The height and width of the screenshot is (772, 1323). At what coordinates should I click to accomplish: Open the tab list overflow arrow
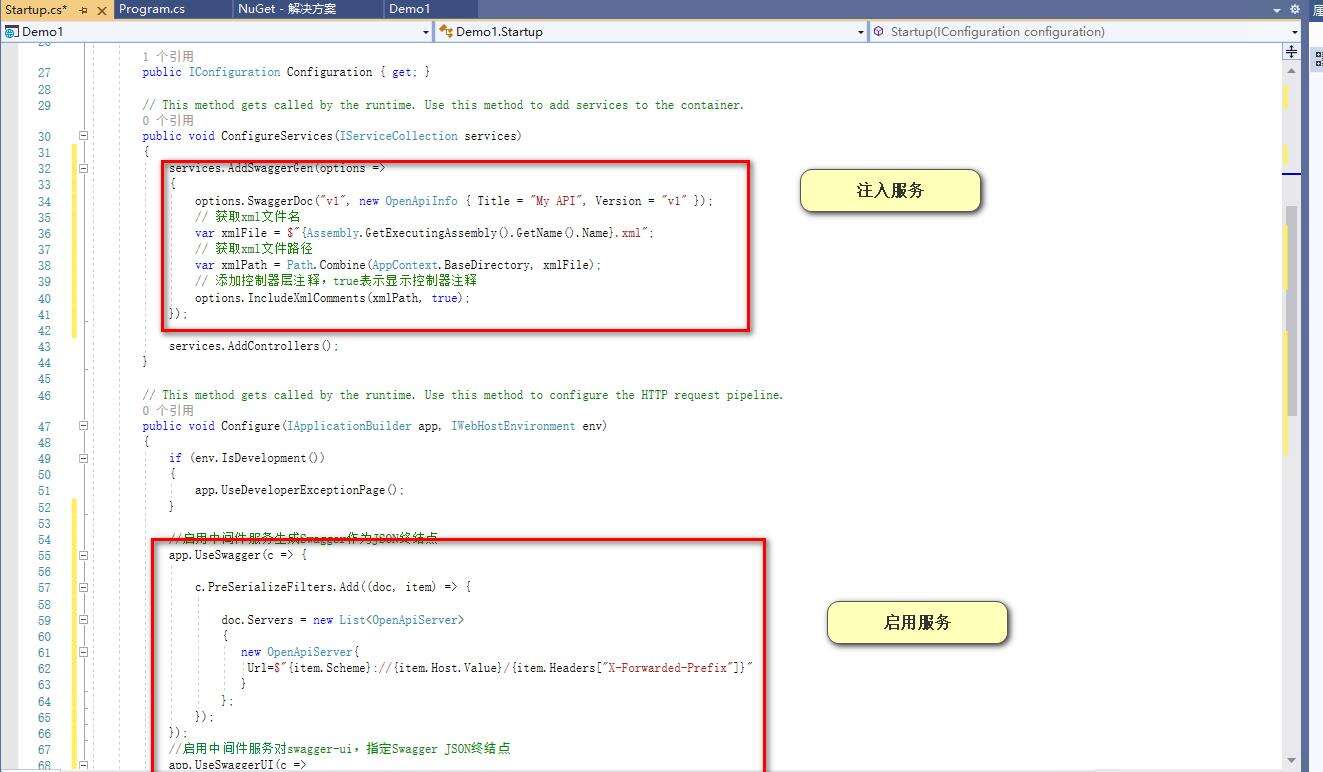[x=1277, y=10]
